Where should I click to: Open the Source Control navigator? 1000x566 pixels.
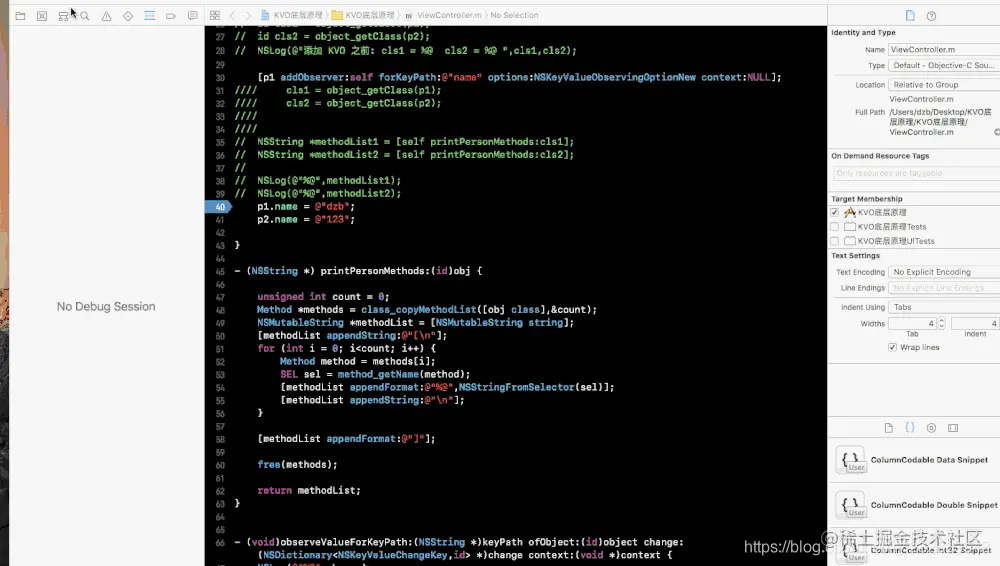(x=42, y=16)
